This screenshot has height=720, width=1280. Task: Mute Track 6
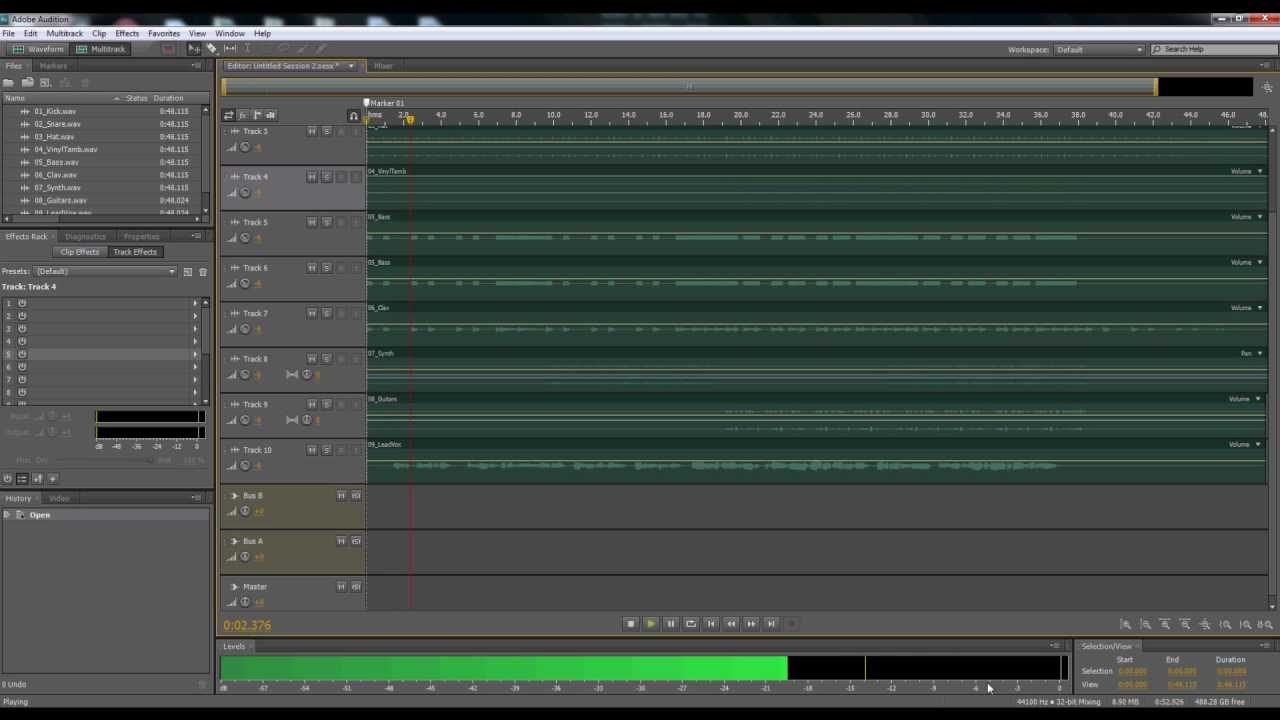[x=312, y=268]
